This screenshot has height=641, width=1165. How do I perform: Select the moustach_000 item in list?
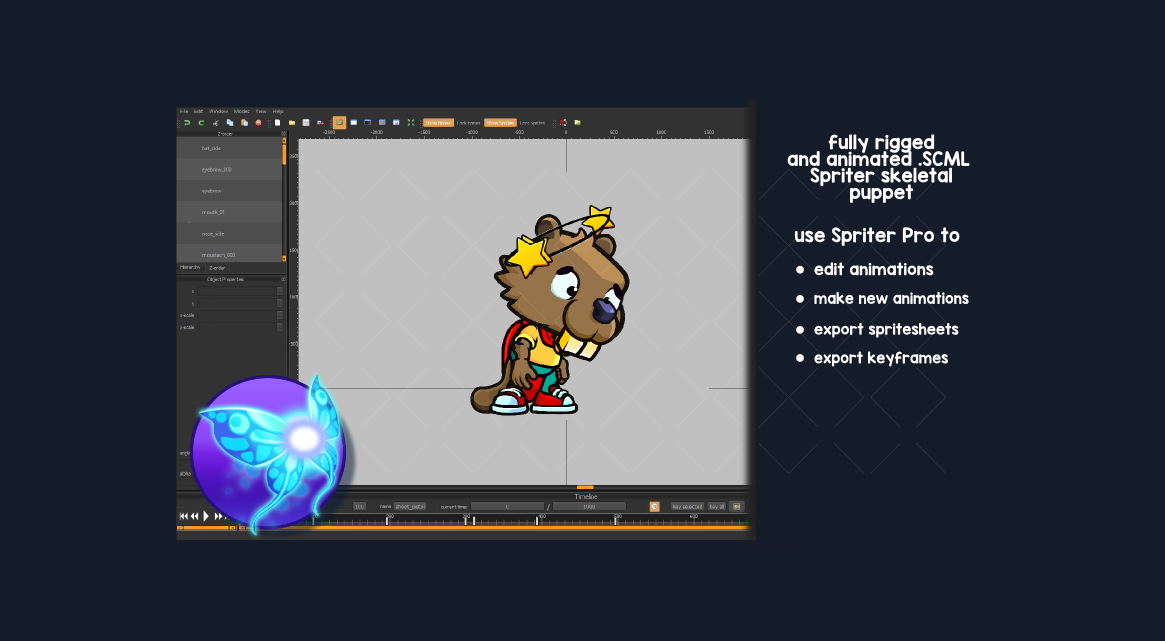click(x=229, y=254)
